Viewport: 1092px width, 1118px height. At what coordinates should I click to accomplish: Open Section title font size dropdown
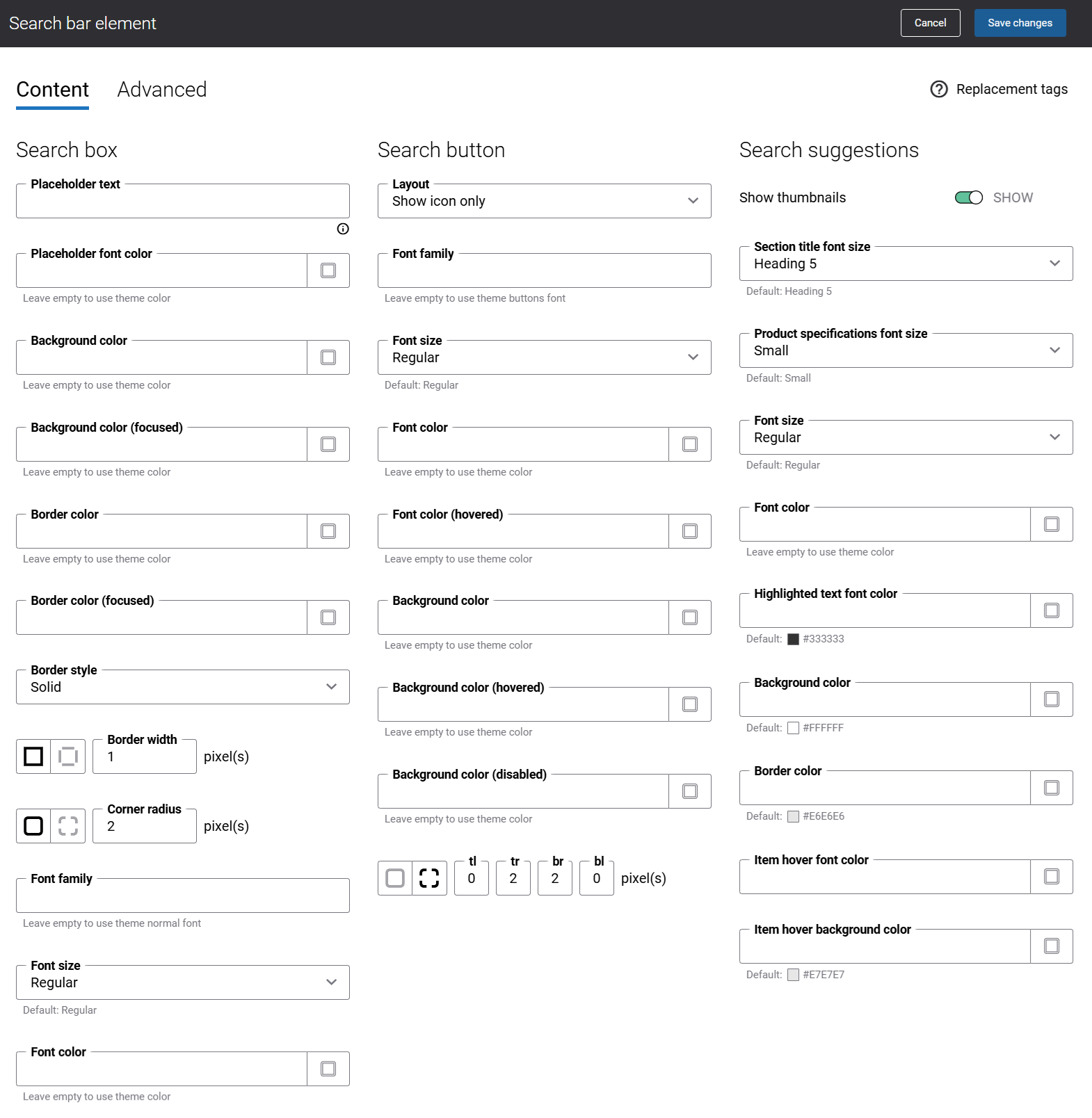point(906,264)
